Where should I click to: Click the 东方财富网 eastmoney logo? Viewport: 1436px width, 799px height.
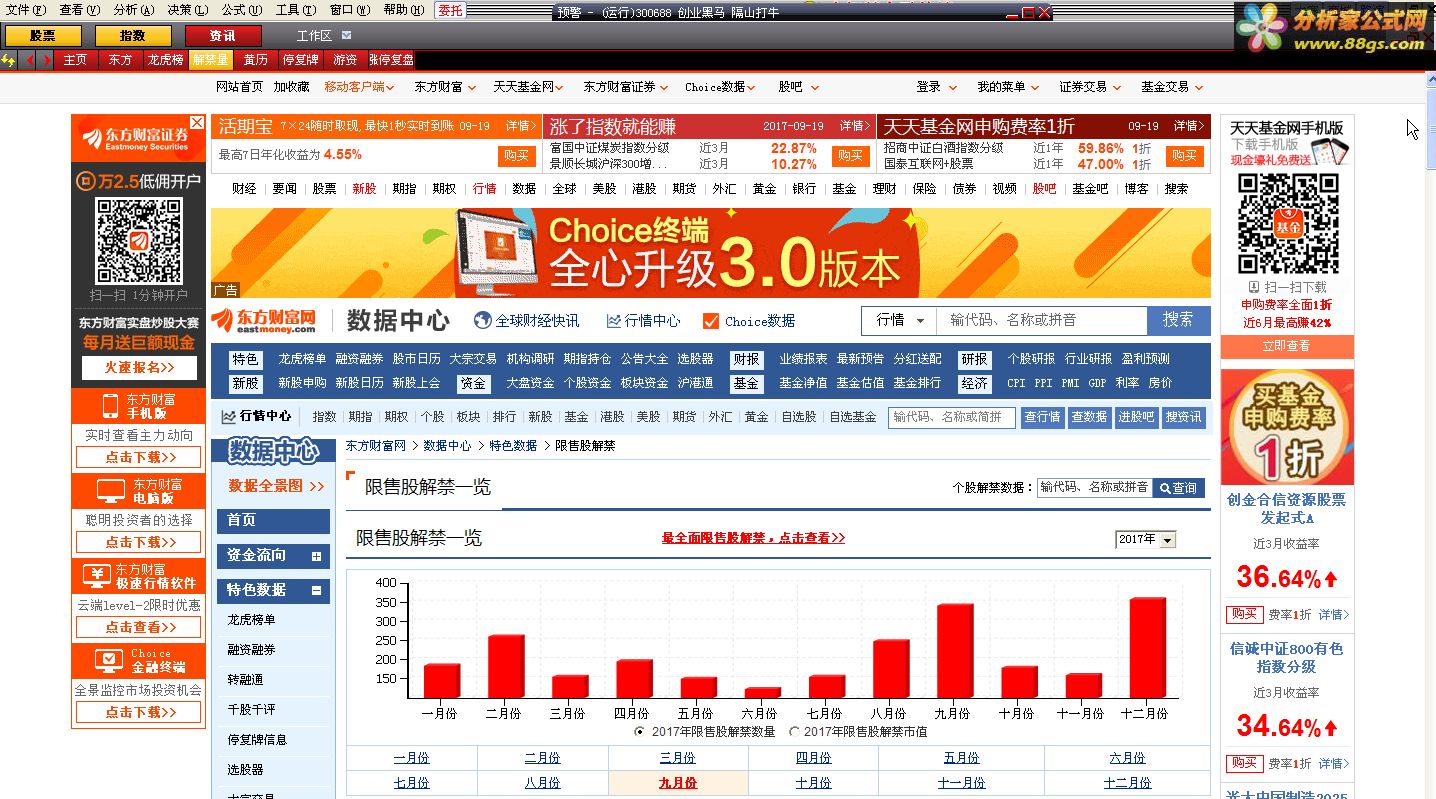[x=265, y=320]
